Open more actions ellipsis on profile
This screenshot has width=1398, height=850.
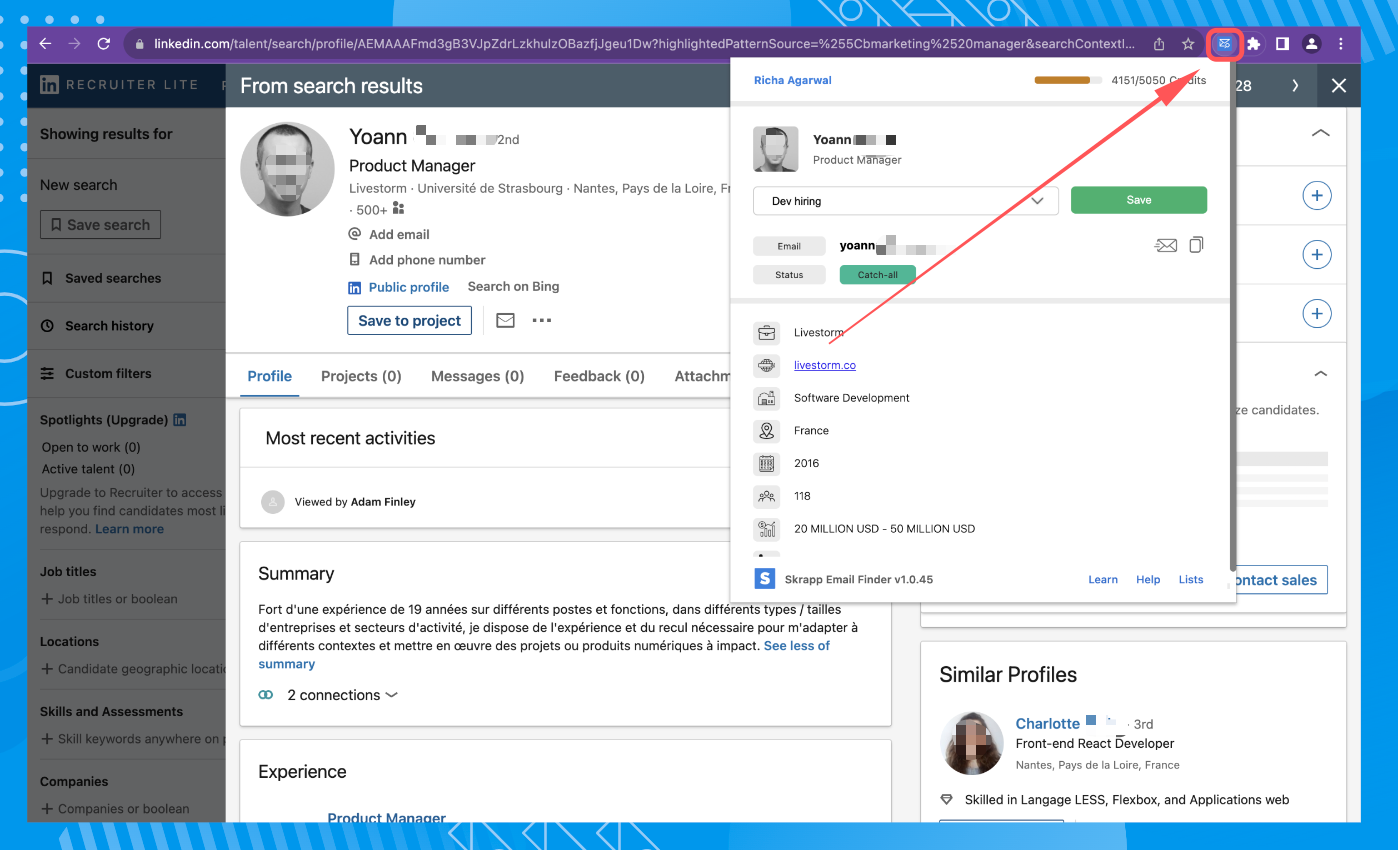pyautogui.click(x=542, y=321)
